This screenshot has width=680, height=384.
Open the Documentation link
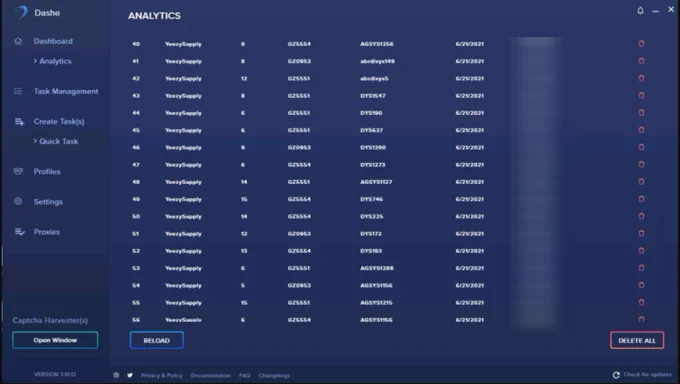click(x=211, y=375)
